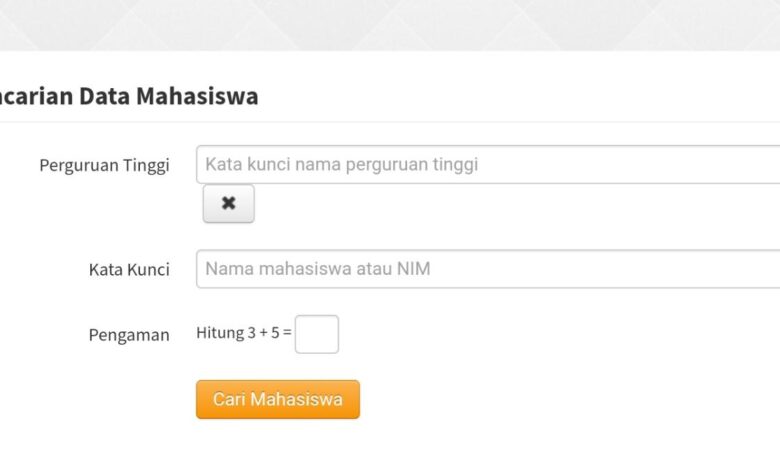Click the divider line under the heading

390,122
